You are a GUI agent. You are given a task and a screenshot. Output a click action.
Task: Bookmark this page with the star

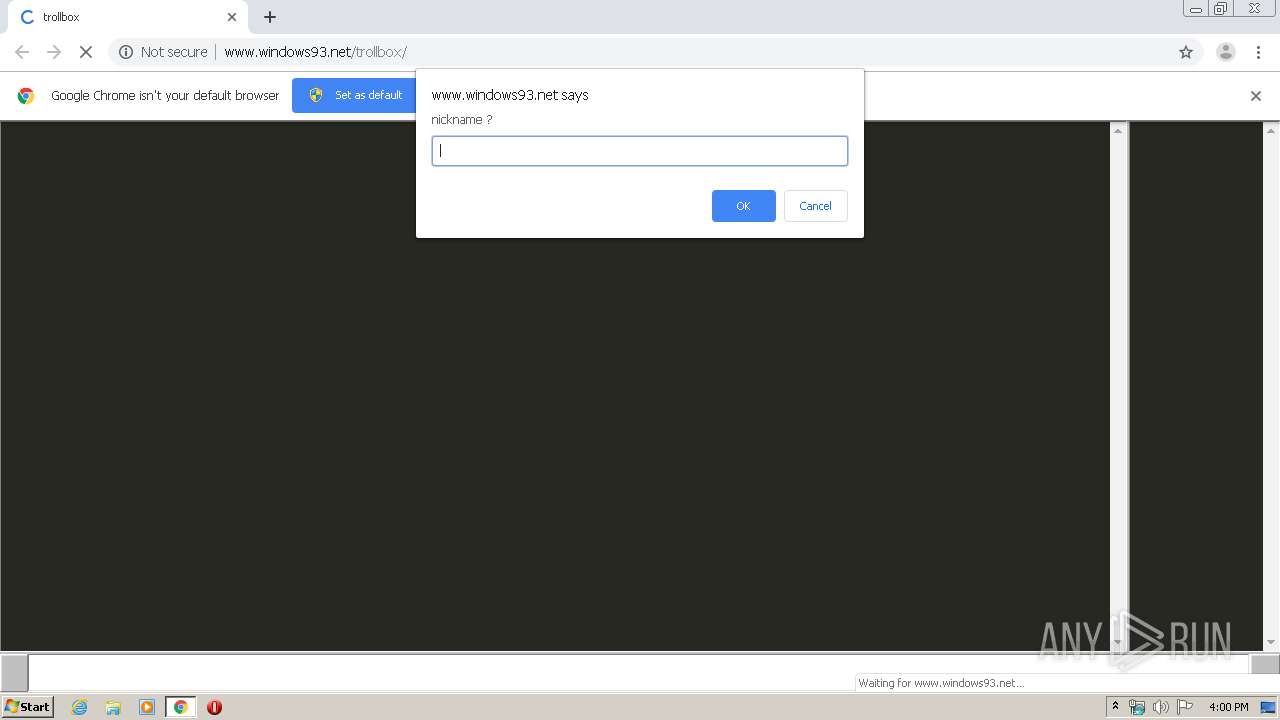(x=1186, y=52)
